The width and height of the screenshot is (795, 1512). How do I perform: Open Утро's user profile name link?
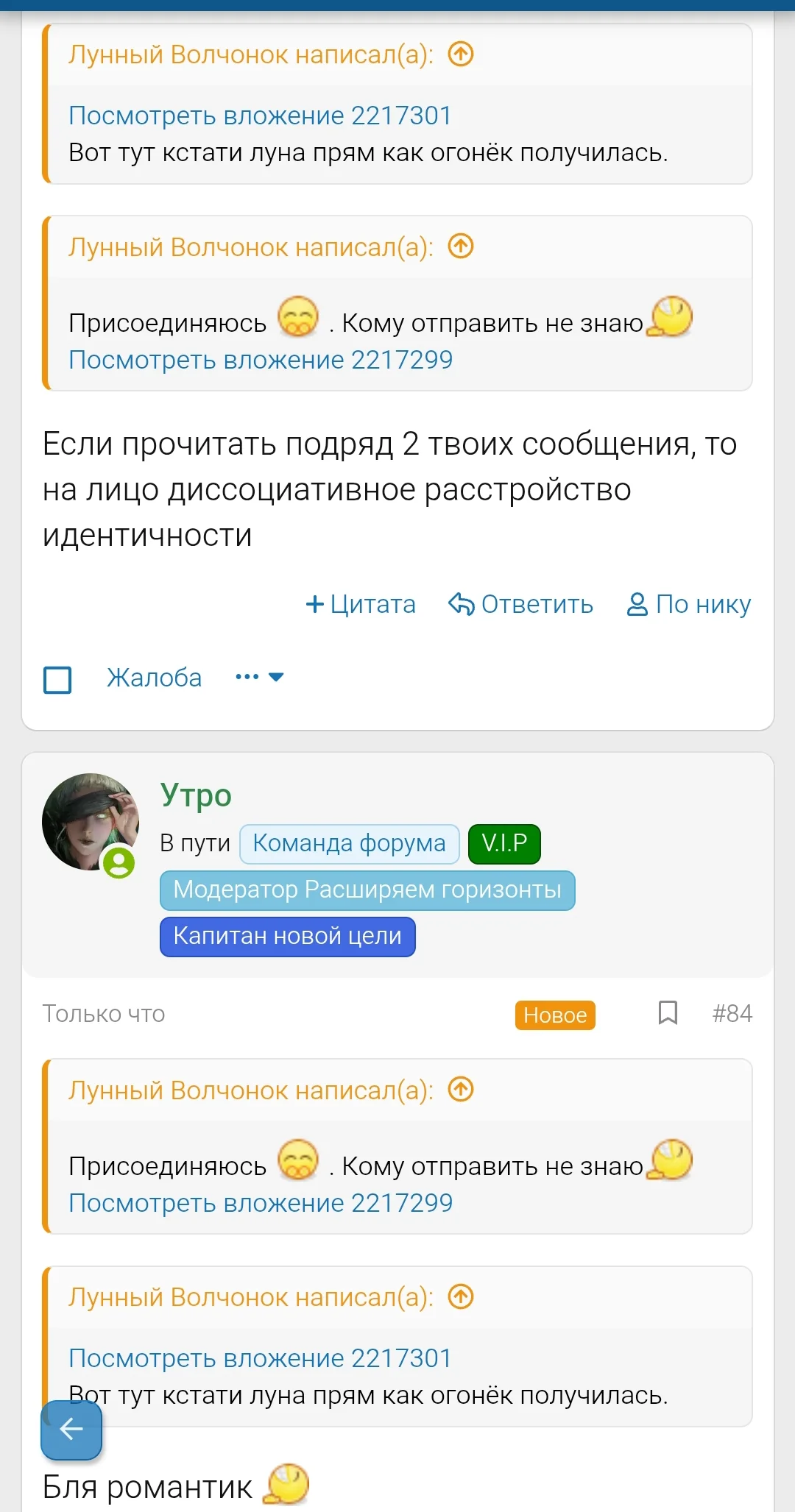(196, 795)
